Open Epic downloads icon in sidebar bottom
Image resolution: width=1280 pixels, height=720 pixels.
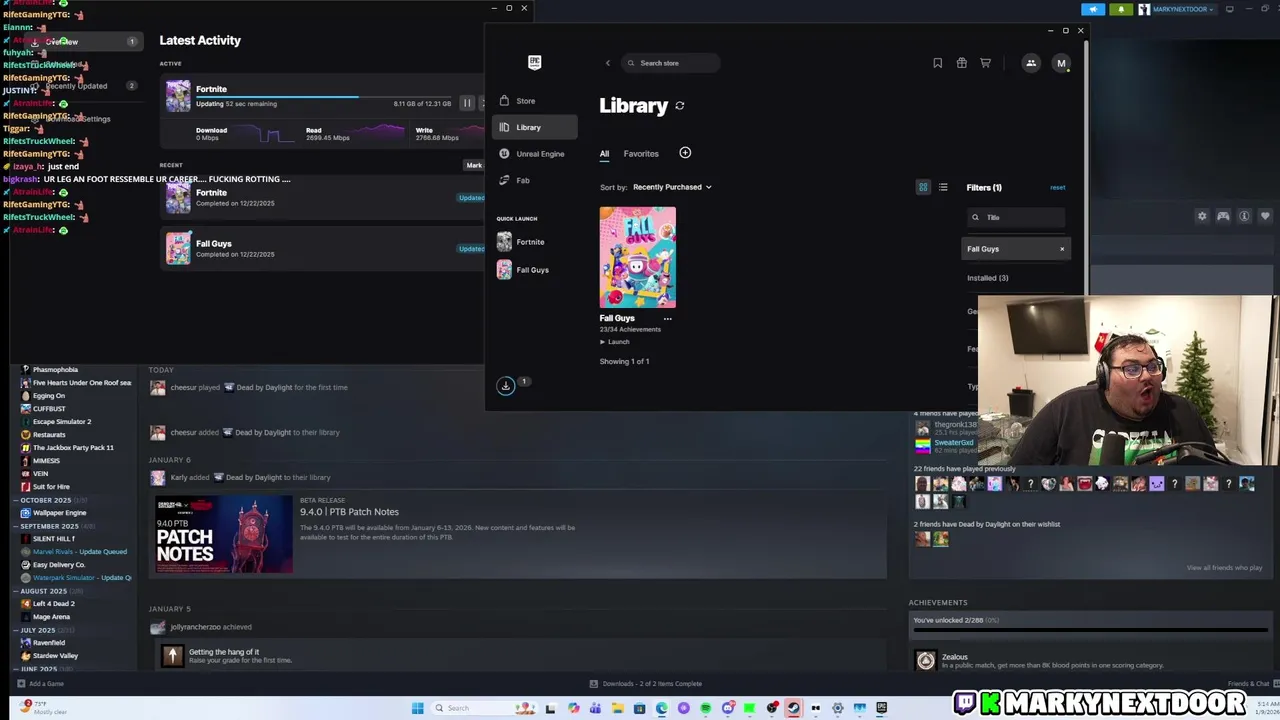(x=506, y=386)
